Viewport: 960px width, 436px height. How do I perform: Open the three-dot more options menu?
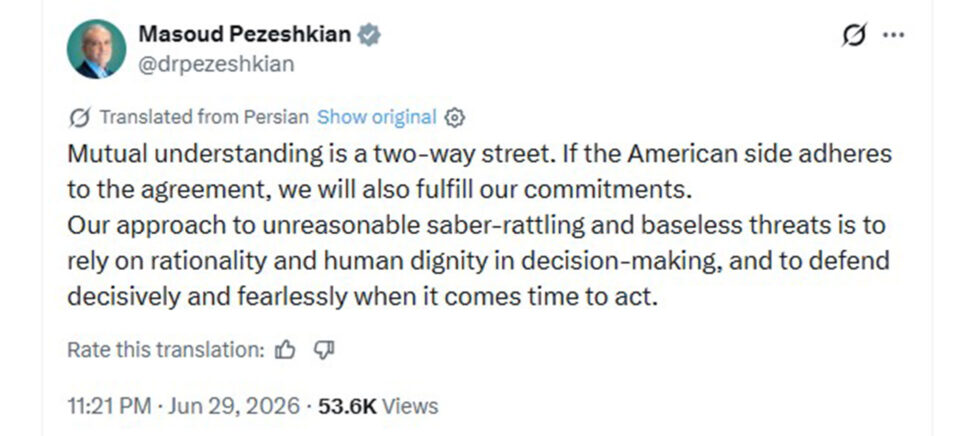point(893,35)
